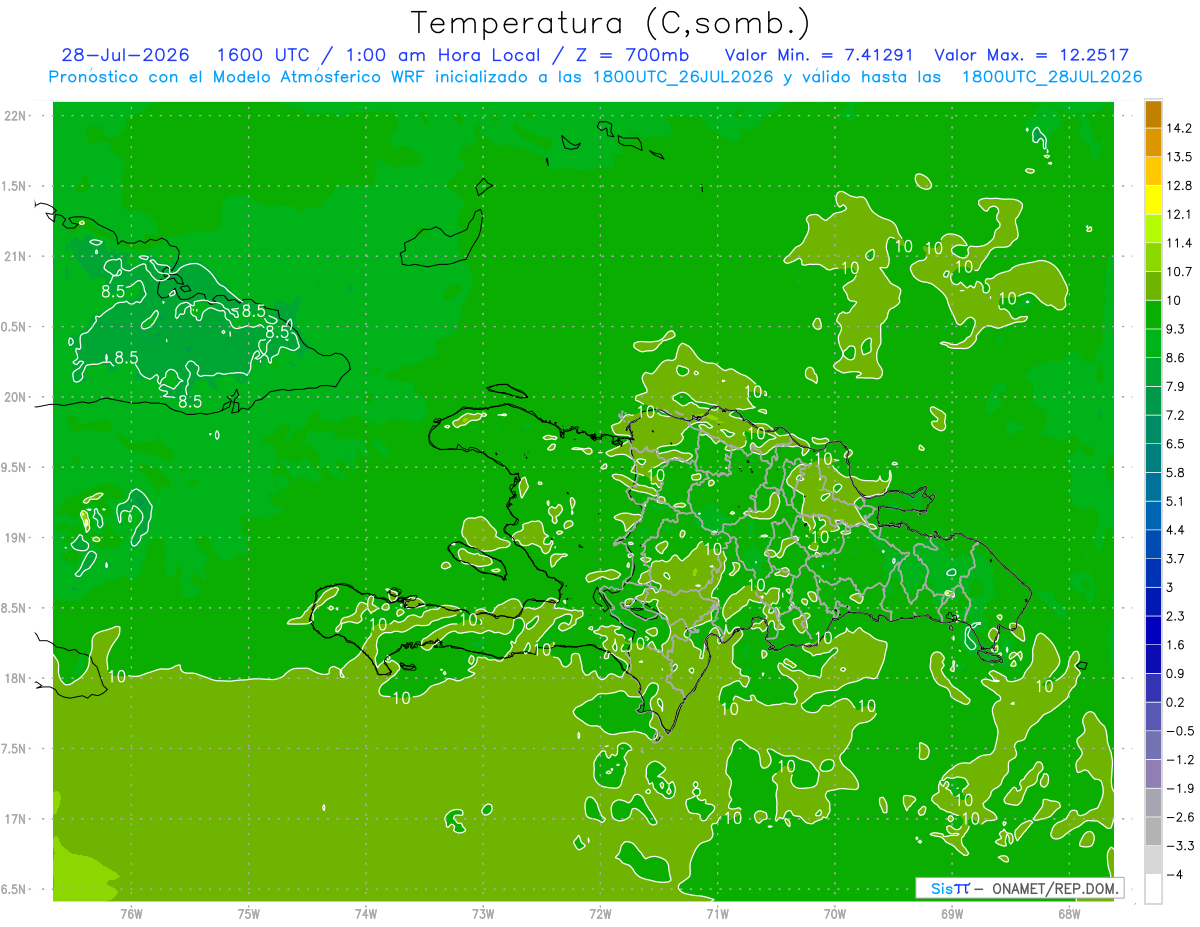Click the '19N' latitude axis label
Viewport: 1200px width, 927px height.
16,537
